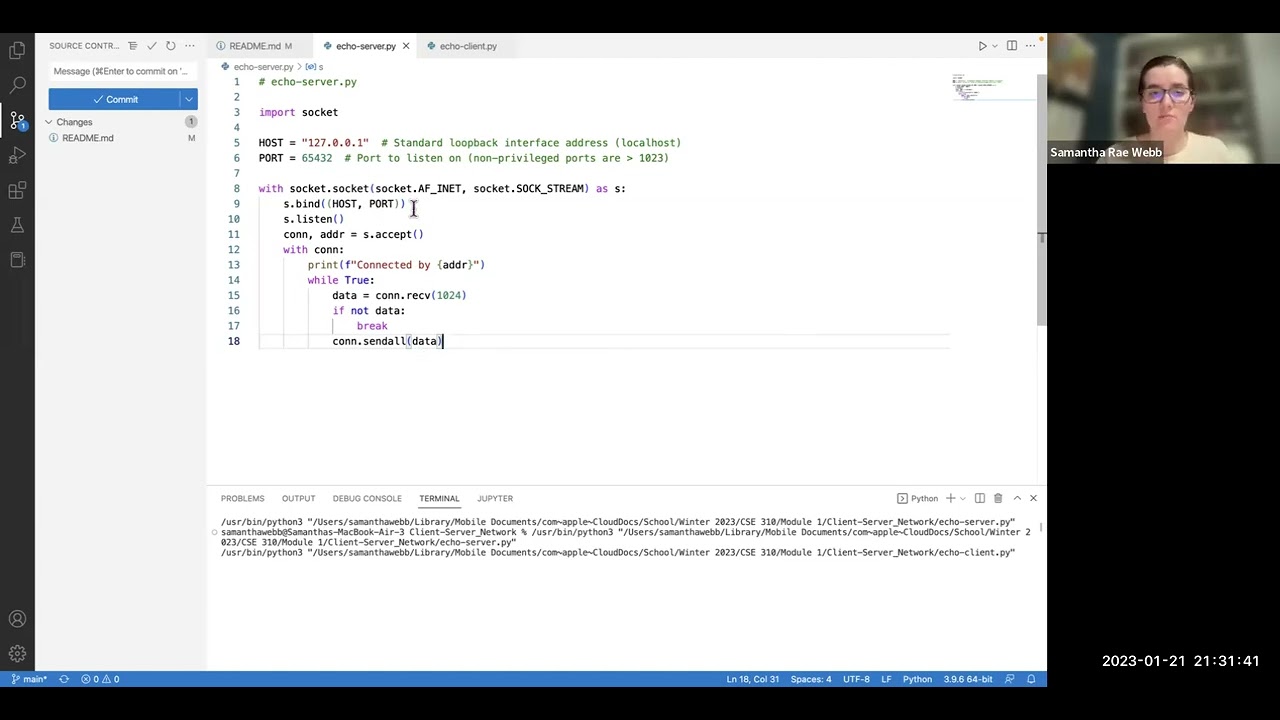
Task: Select the Python language mode in status bar
Action: (x=917, y=679)
